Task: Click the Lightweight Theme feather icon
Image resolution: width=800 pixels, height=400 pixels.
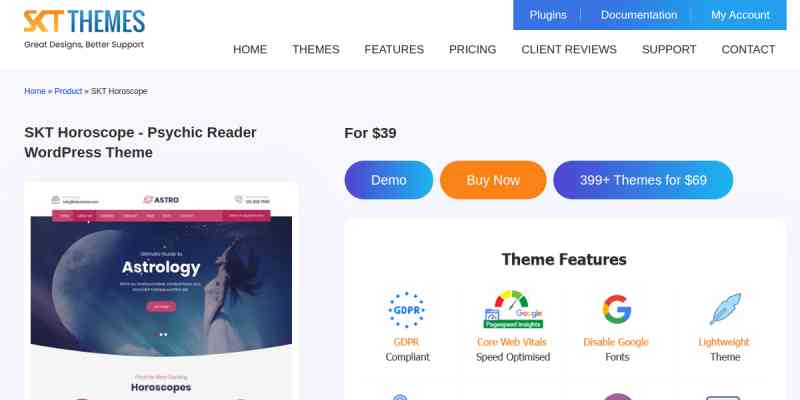Action: tap(725, 309)
